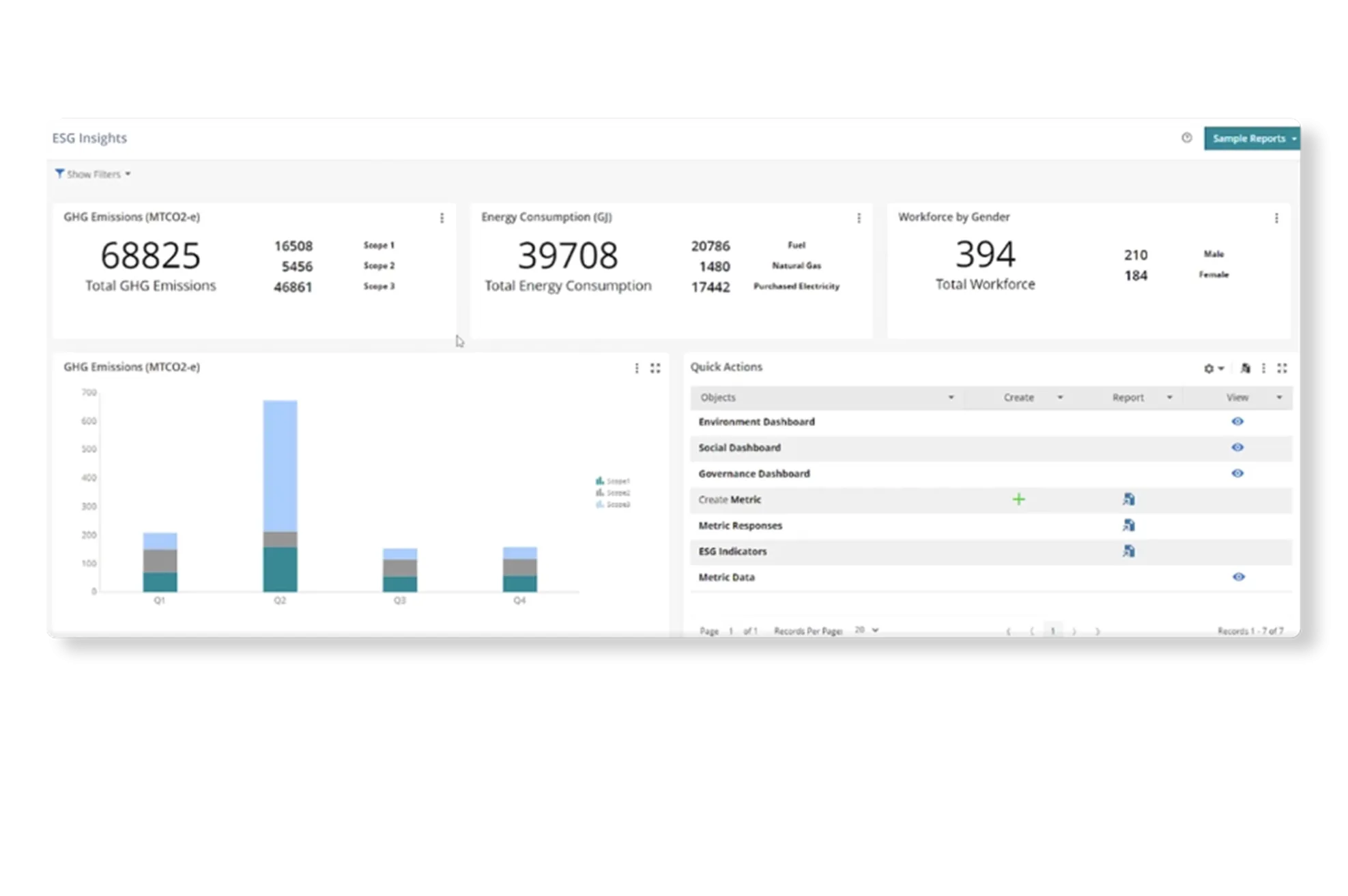Click the green plus for Create Metric
This screenshot has width=1348, height=896.
coord(1018,500)
